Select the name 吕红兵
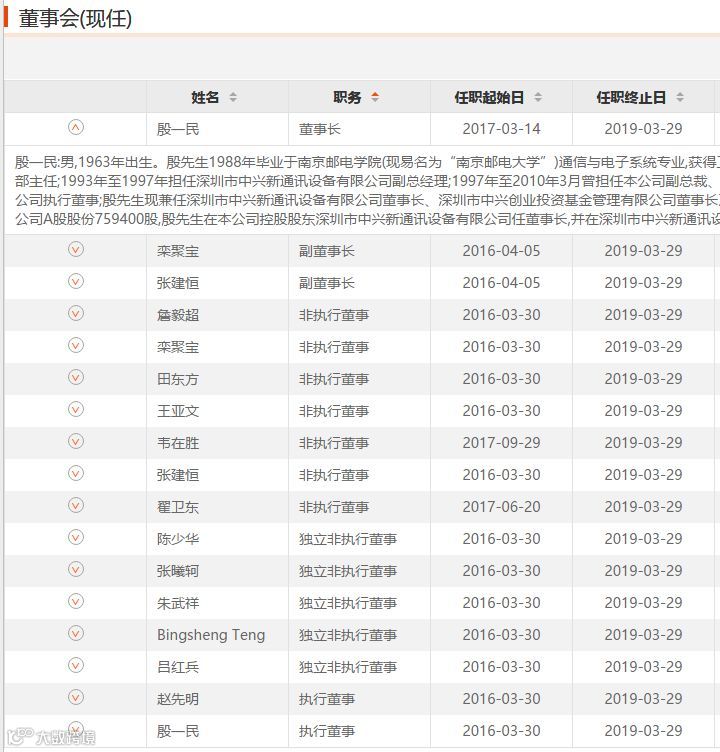 coord(178,667)
